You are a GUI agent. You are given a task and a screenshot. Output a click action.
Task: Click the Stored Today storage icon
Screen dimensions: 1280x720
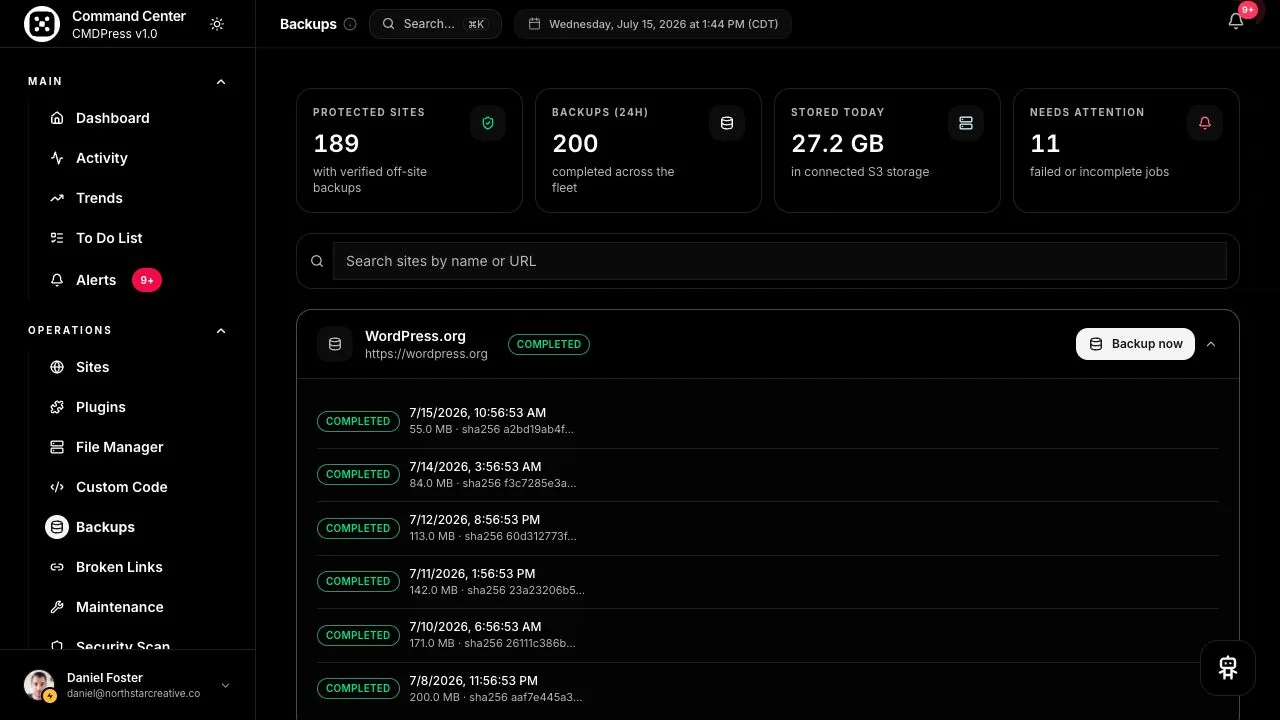click(x=966, y=123)
